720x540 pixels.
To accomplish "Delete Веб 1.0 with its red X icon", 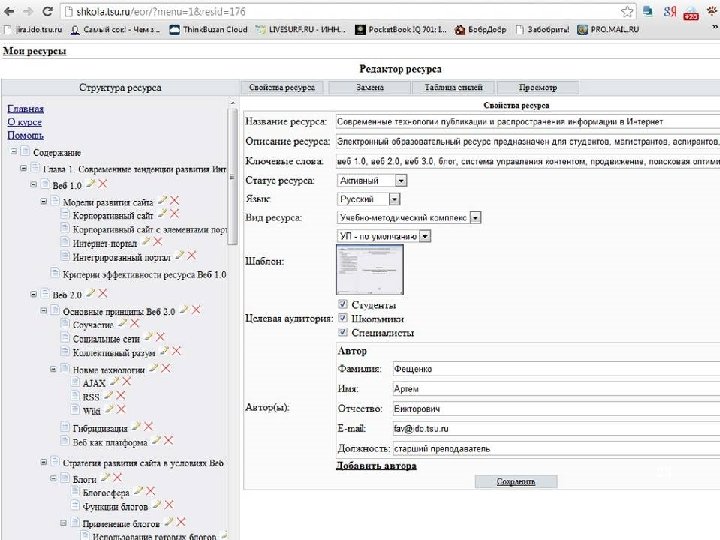I will (x=102, y=184).
